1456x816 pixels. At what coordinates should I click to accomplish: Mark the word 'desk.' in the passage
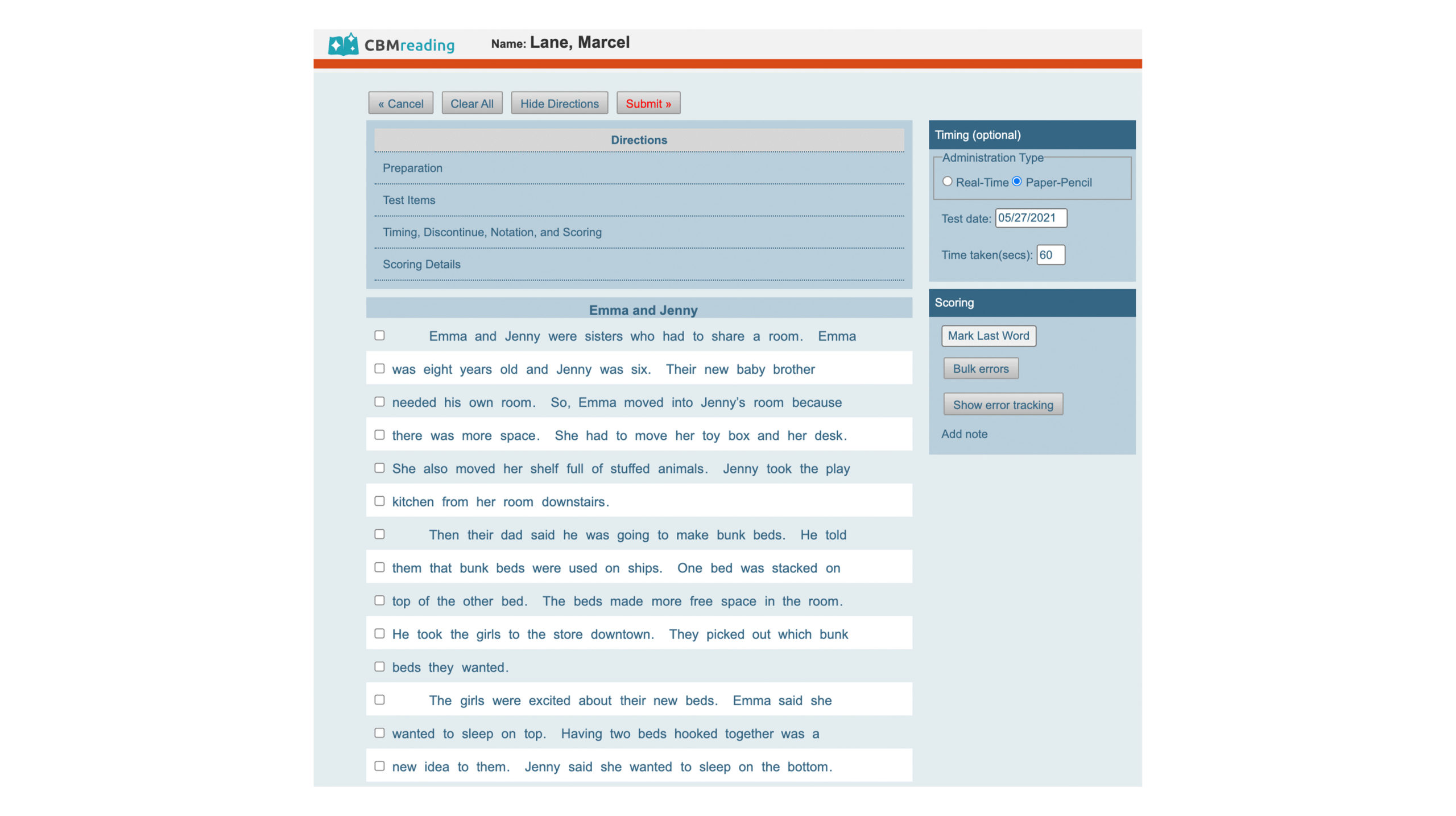tap(830, 435)
